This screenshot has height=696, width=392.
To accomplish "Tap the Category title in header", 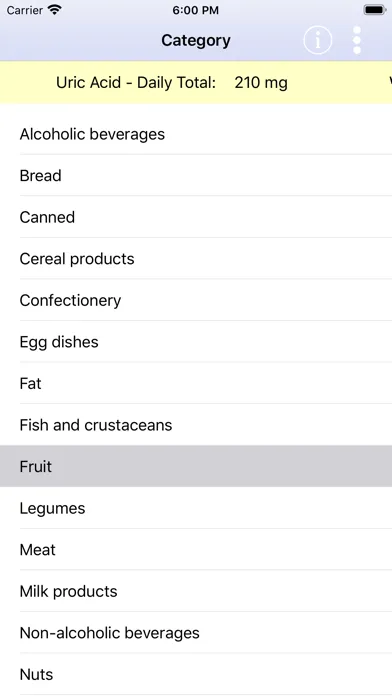I will [196, 40].
